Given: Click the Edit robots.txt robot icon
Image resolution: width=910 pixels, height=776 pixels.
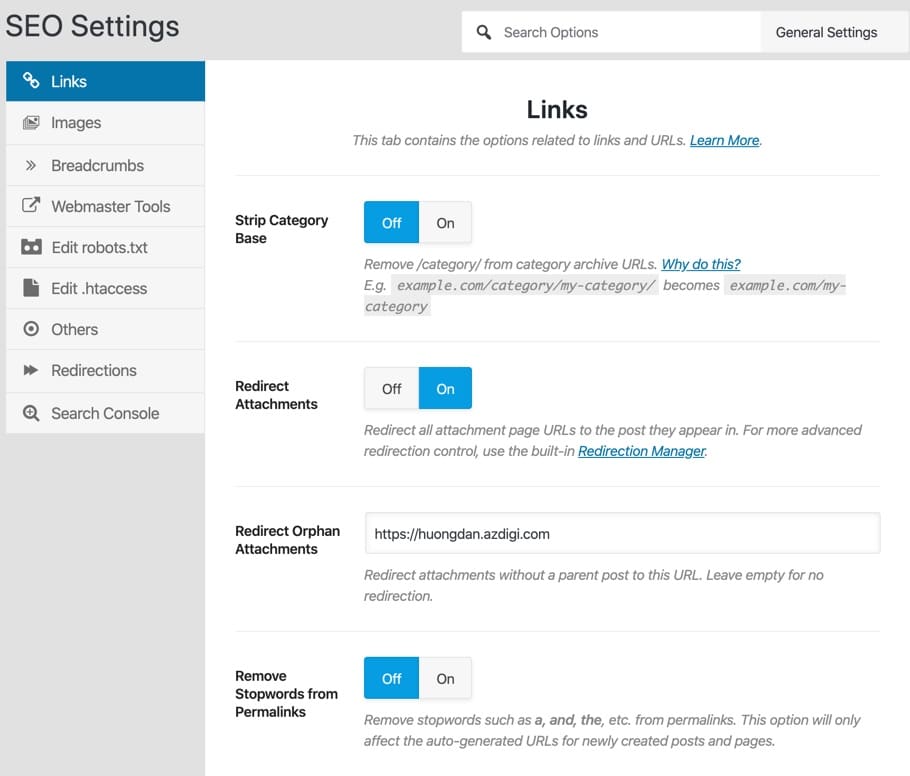Looking at the screenshot, I should (x=31, y=247).
